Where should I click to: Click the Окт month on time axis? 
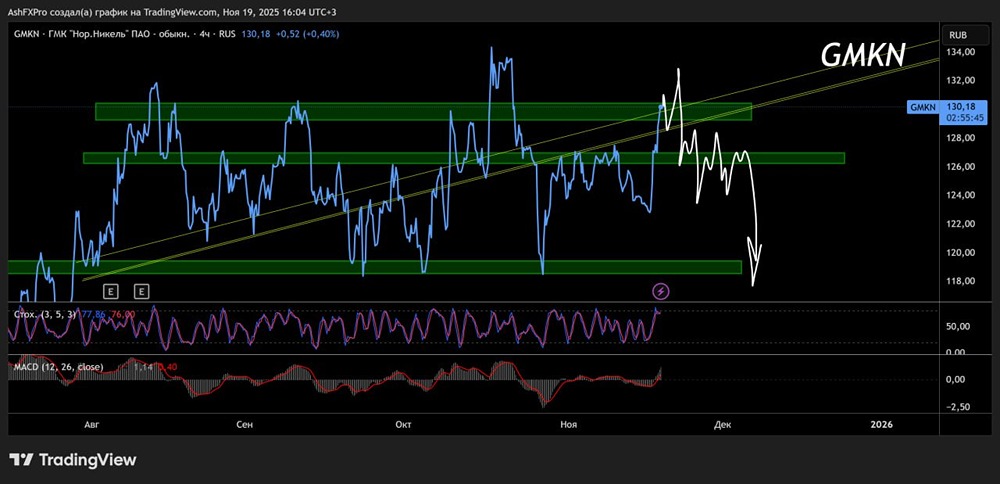[x=404, y=425]
